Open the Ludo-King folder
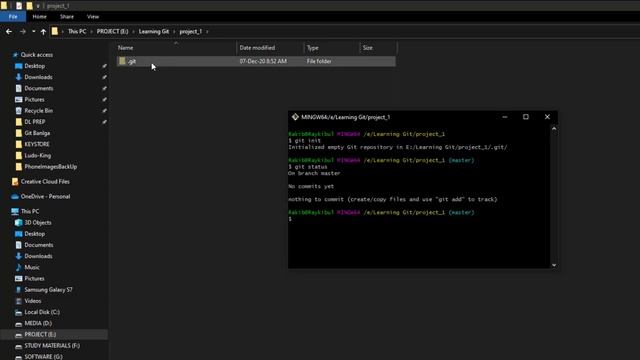 click(x=38, y=156)
